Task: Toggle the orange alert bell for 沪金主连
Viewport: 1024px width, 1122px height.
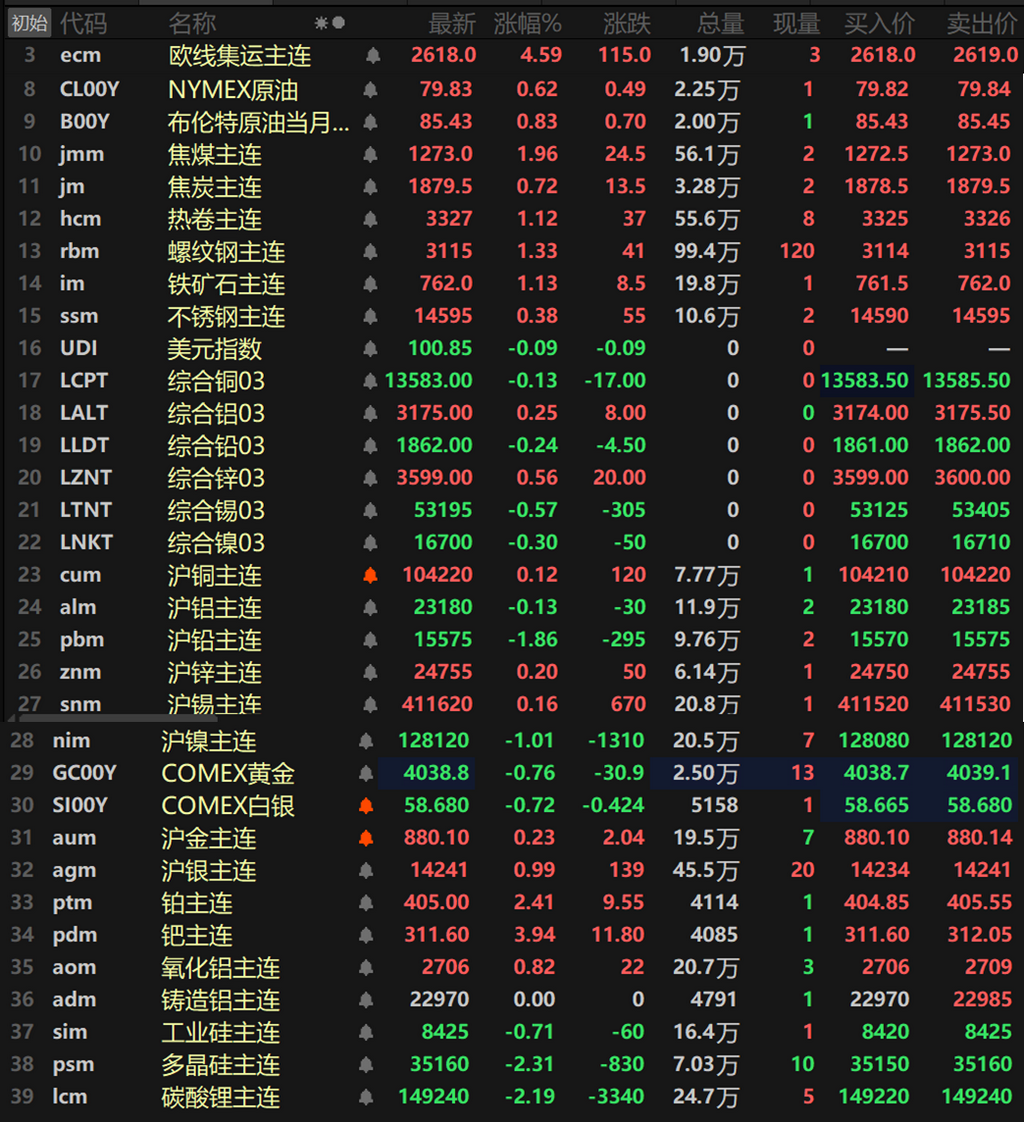Action: (x=366, y=838)
